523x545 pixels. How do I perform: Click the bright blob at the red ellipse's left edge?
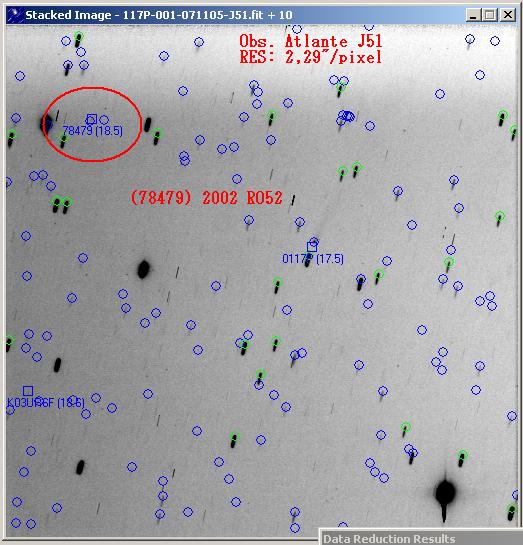pyautogui.click(x=46, y=123)
